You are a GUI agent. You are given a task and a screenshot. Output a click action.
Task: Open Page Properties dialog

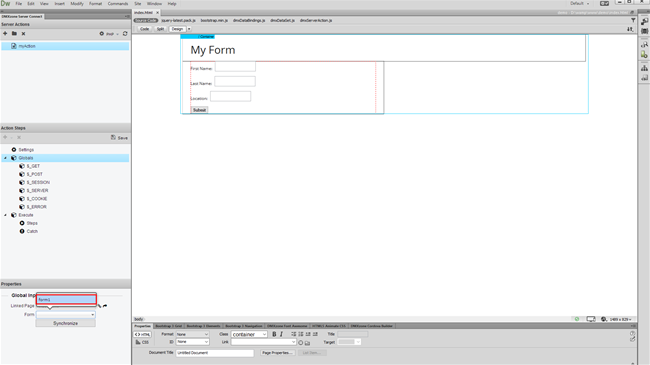click(277, 353)
